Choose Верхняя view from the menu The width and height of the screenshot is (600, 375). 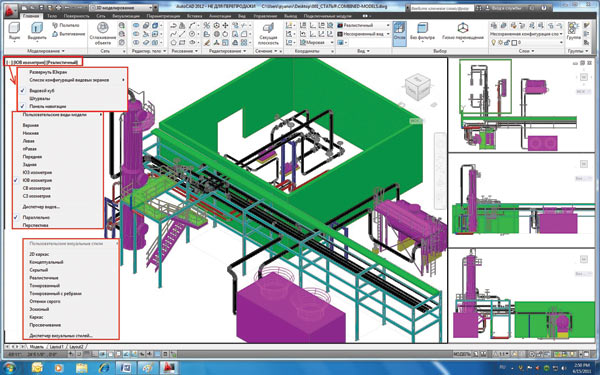31,125
